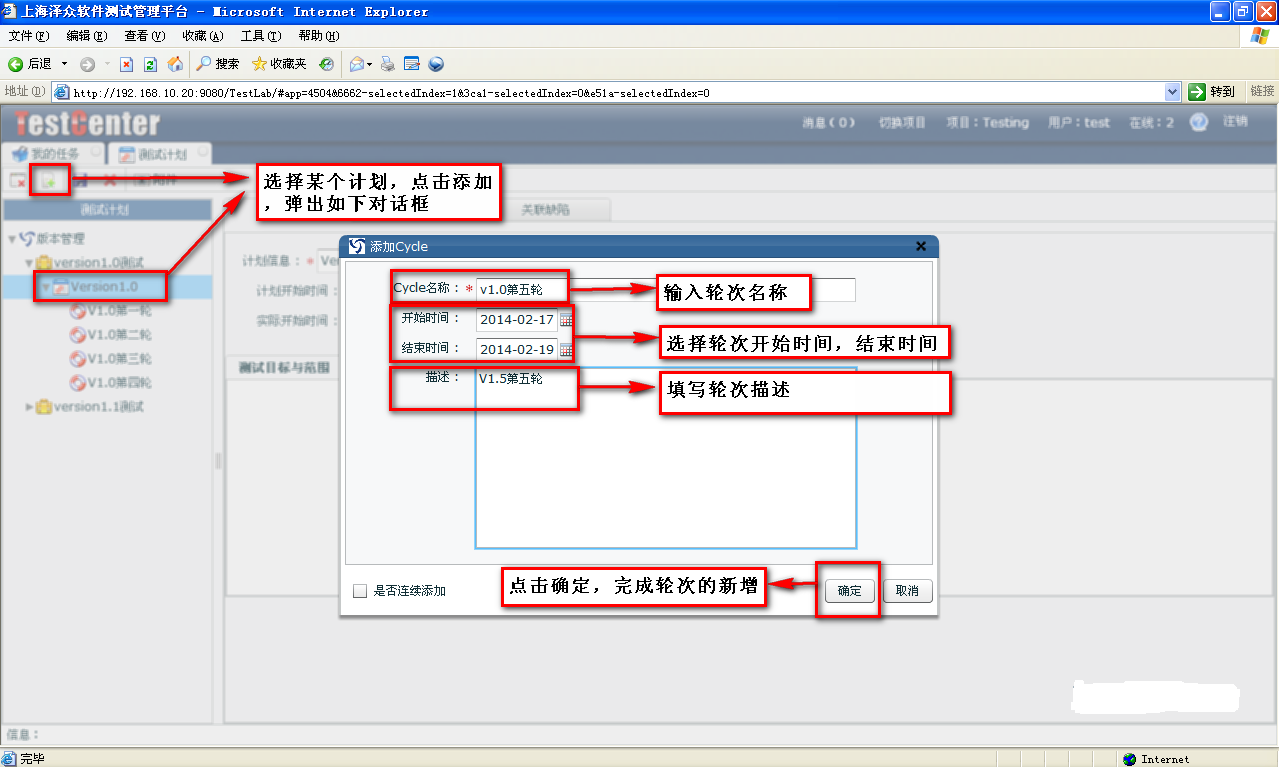1279x767 pixels.
Task: Close the 我的任务 tab via its circle button
Action: coord(96,153)
